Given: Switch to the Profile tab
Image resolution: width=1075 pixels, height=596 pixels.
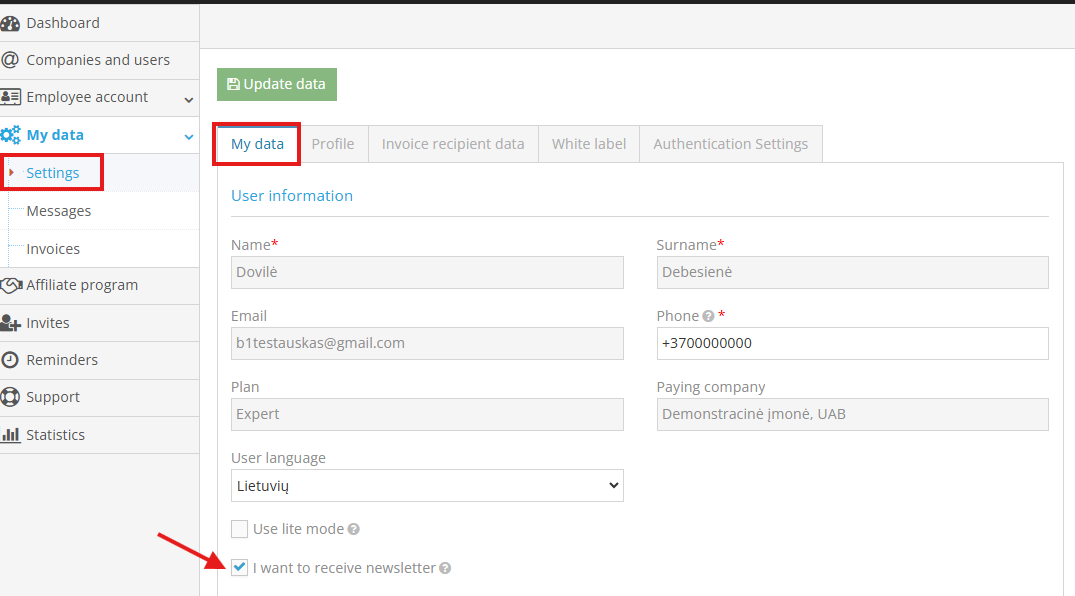Looking at the screenshot, I should (x=333, y=143).
